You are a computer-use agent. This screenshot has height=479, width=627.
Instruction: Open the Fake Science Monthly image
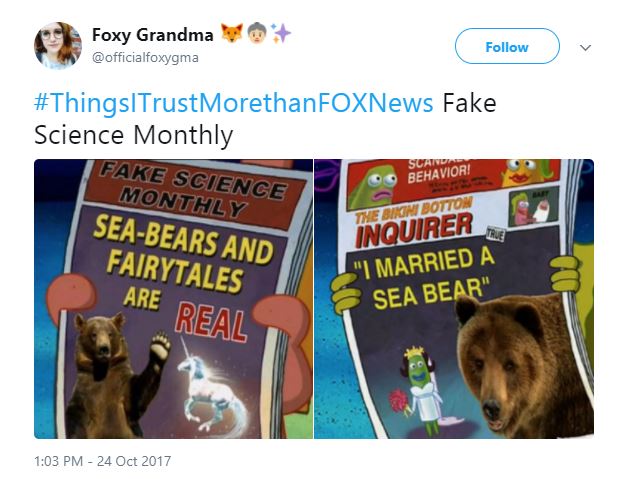(173, 299)
